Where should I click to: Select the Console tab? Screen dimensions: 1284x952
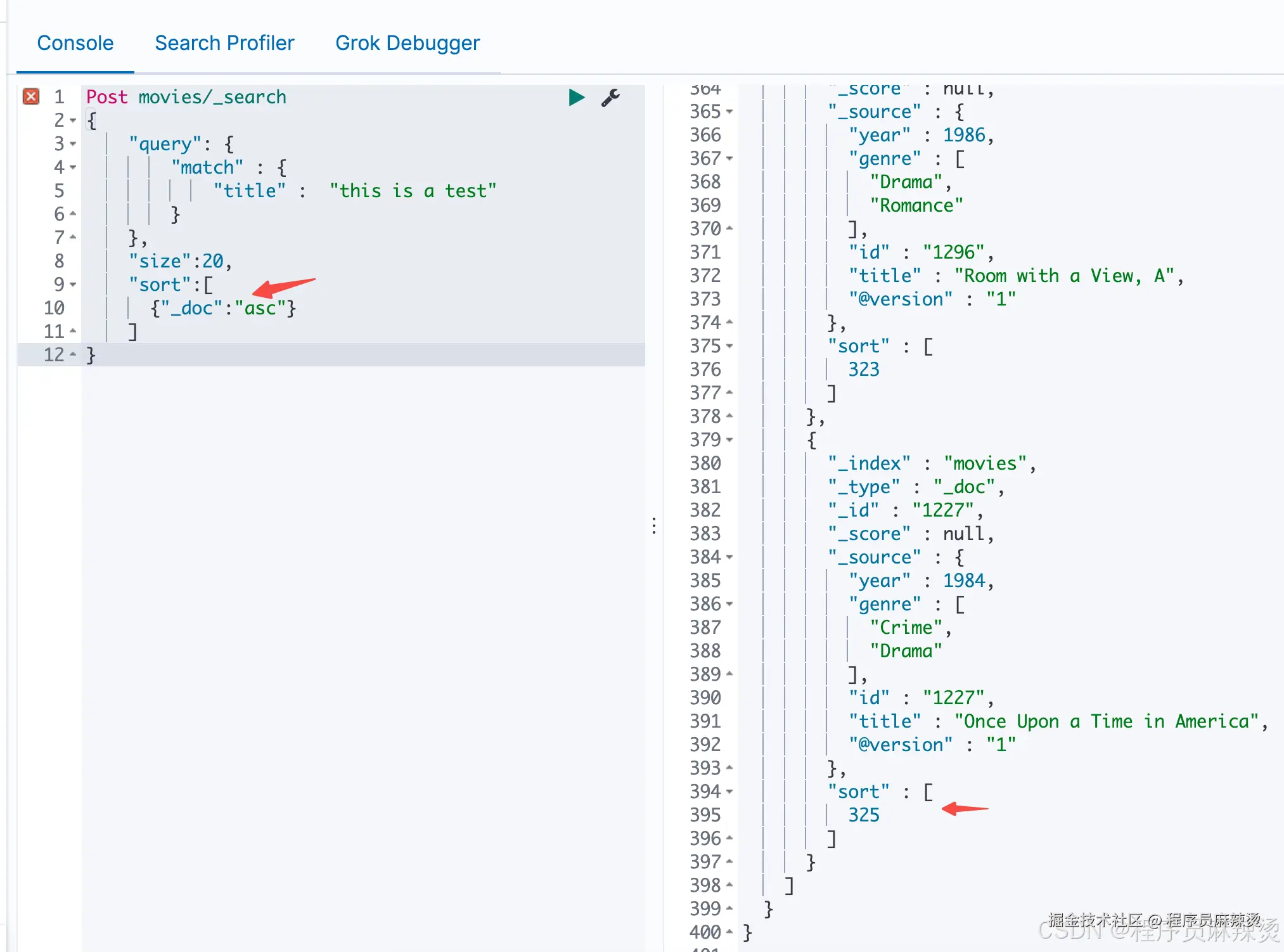75,43
